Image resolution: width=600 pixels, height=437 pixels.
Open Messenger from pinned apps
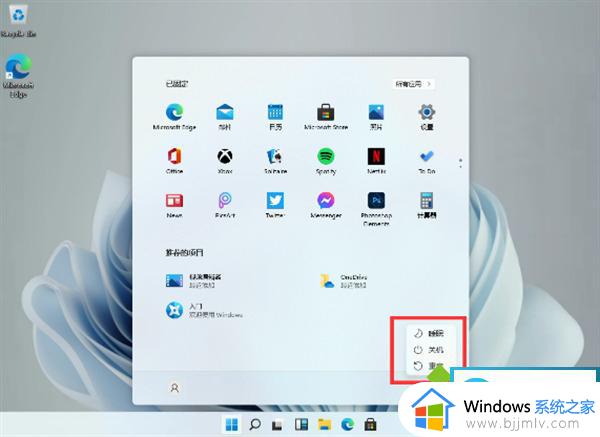point(326,205)
